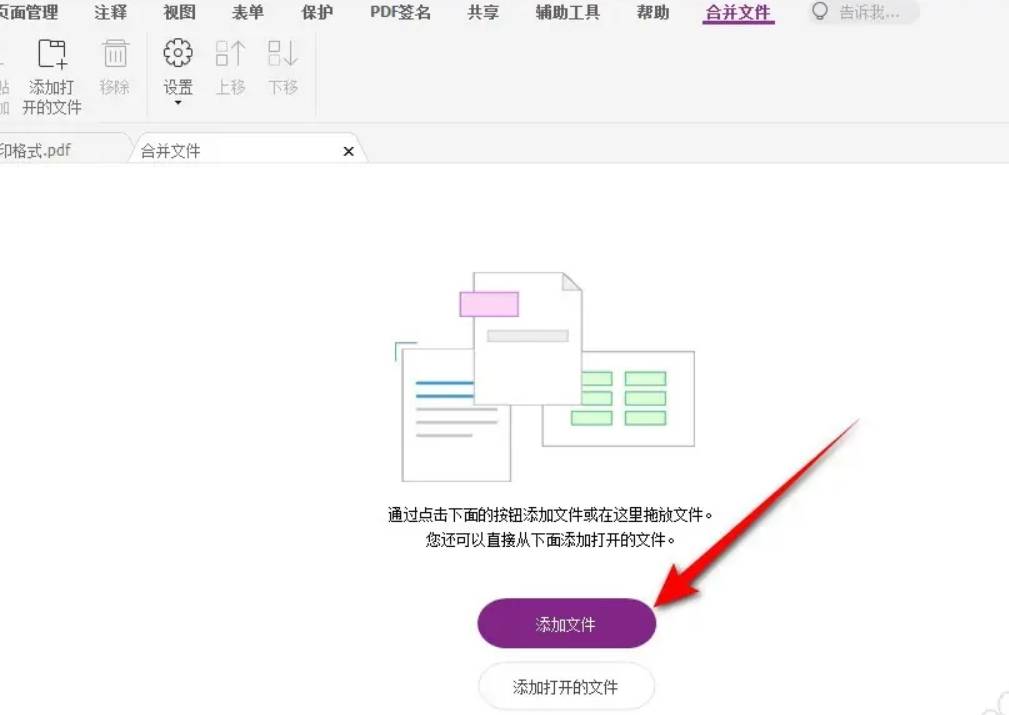Select the 合并文件 document tab
This screenshot has width=1009, height=715.
pos(248,150)
